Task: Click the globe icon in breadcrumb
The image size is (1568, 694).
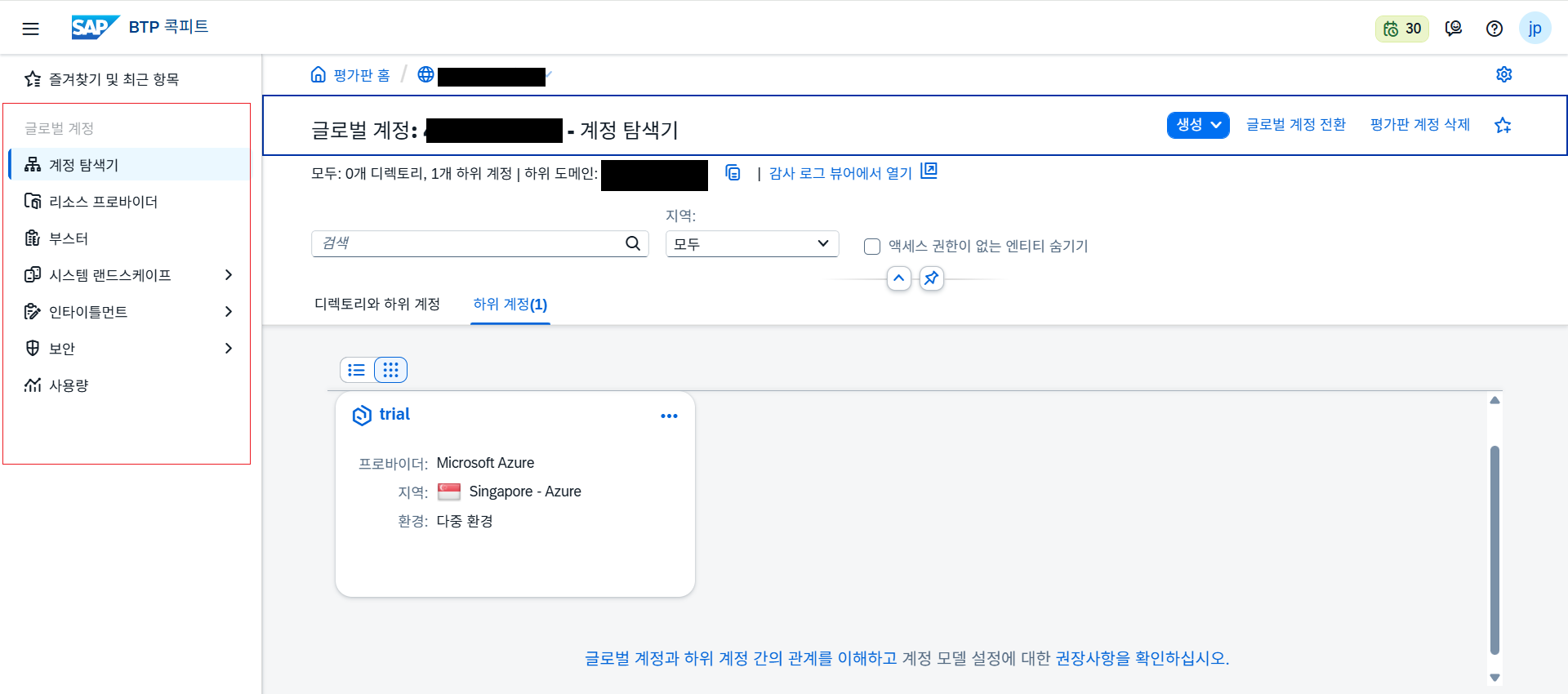Action: click(425, 74)
